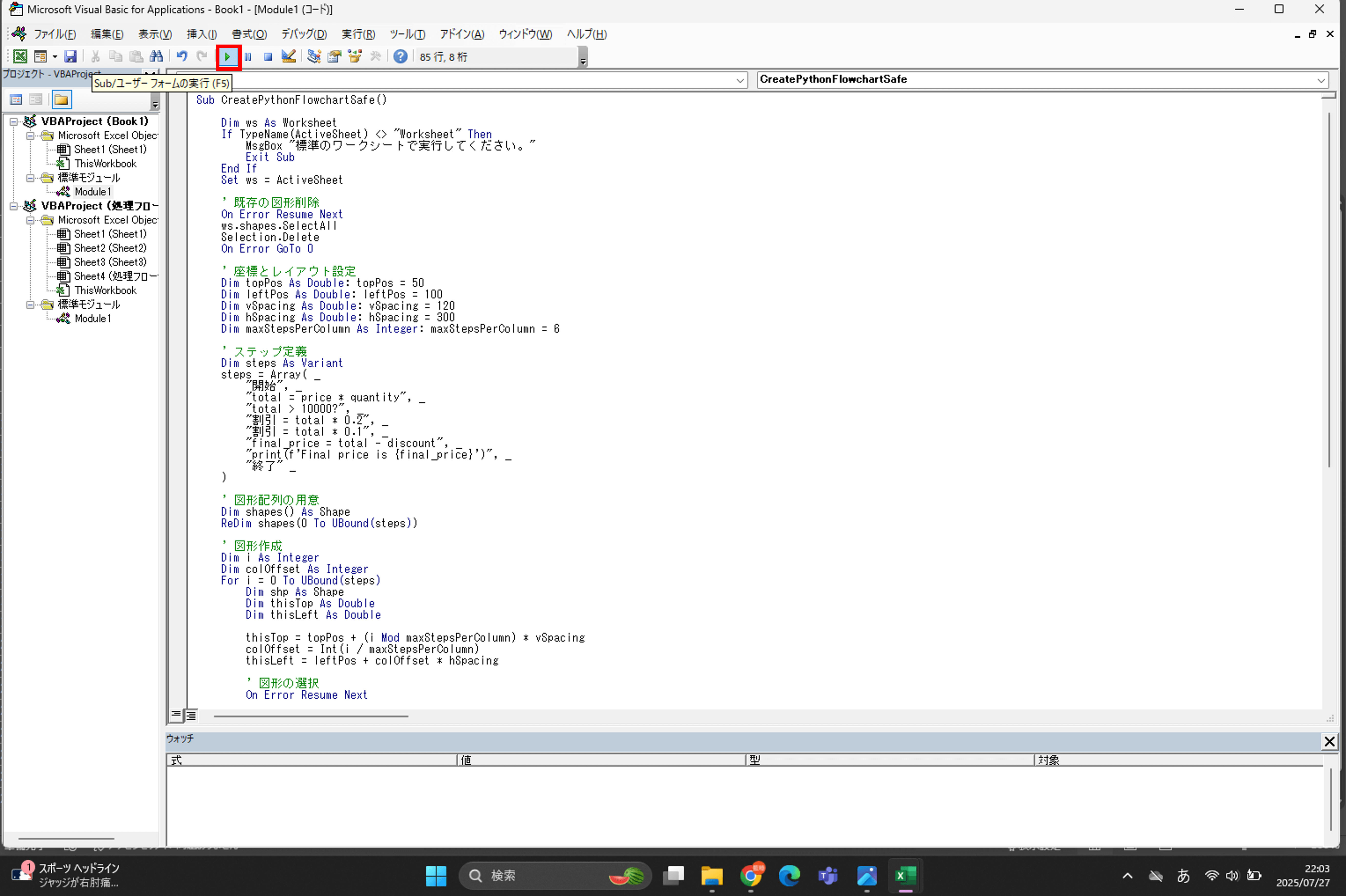Click the 型 column header in Watch
Image resolution: width=1346 pixels, height=896 pixels.
[x=891, y=761]
